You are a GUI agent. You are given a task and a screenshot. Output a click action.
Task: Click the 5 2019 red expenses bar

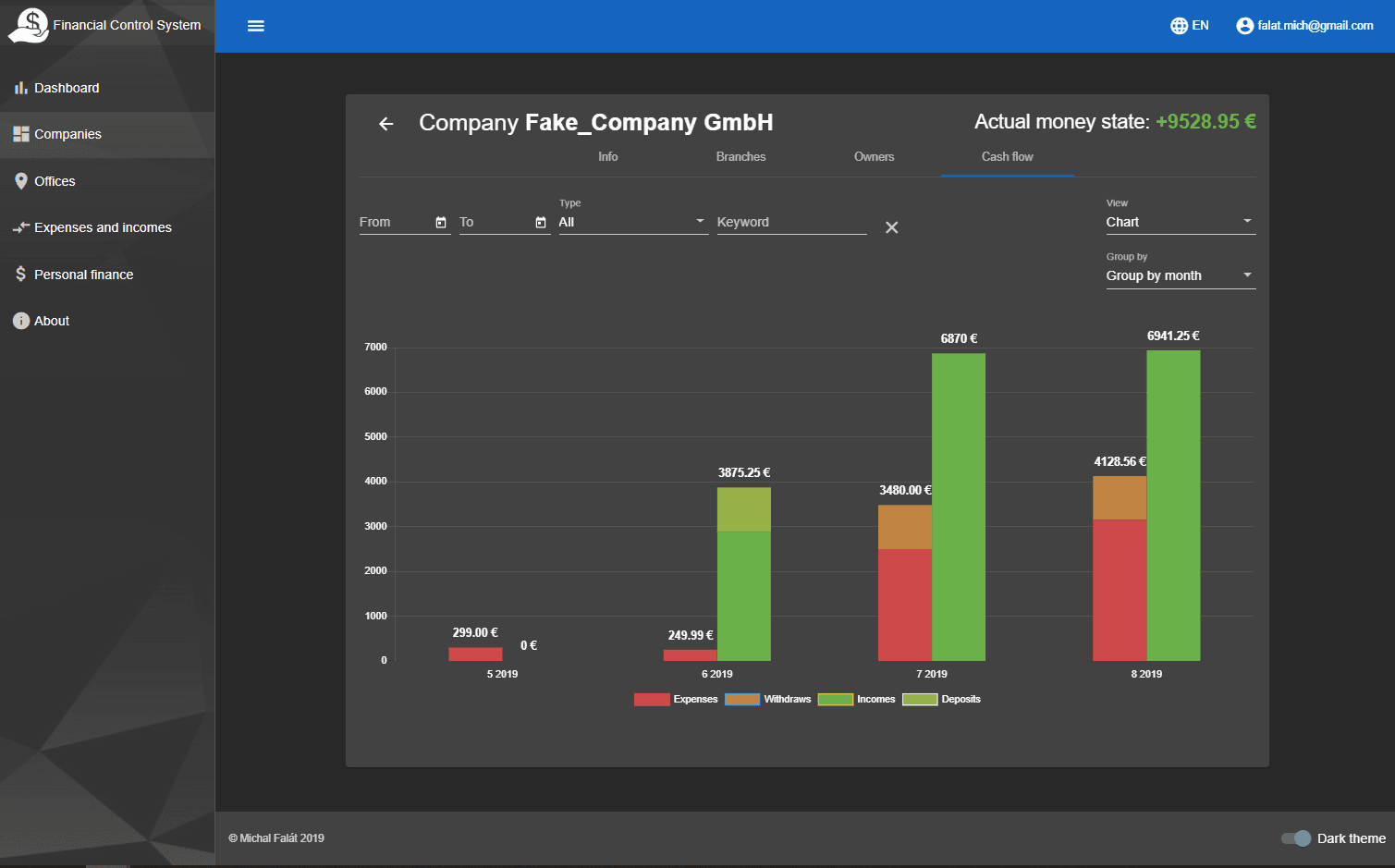click(x=475, y=654)
